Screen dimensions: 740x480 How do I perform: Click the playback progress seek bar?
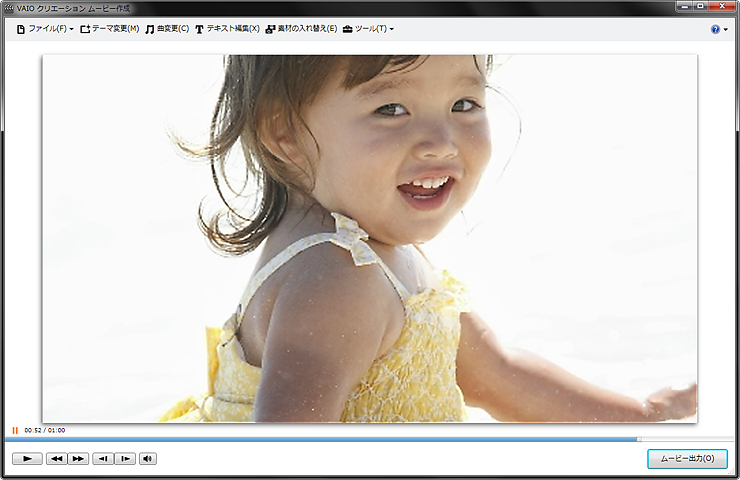(370, 438)
